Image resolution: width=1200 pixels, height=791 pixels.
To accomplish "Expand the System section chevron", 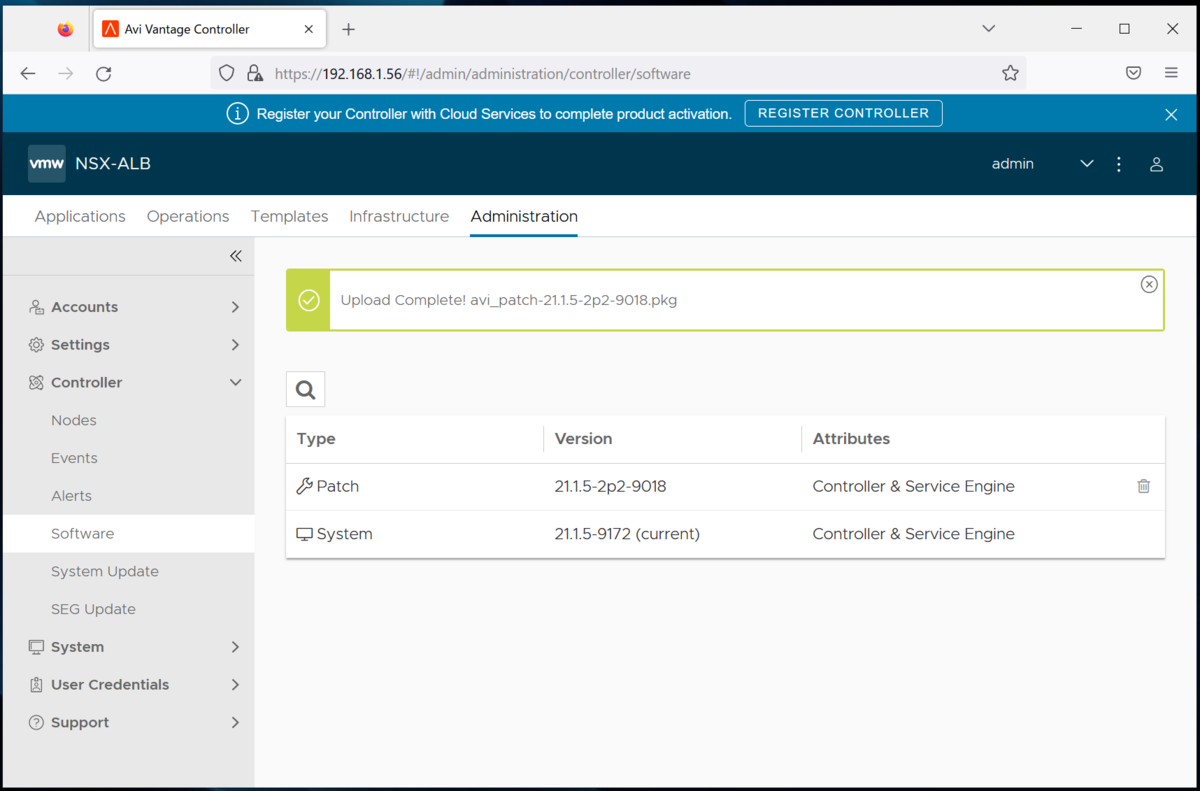I will coord(235,647).
